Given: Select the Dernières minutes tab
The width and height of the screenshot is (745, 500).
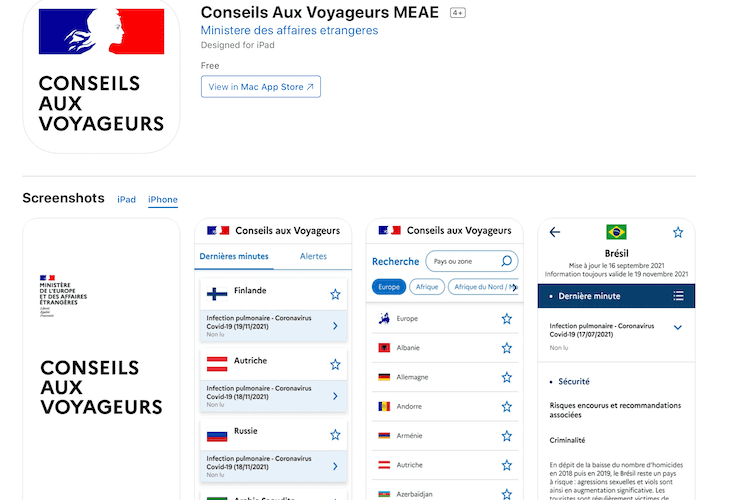Looking at the screenshot, I should point(234,256).
